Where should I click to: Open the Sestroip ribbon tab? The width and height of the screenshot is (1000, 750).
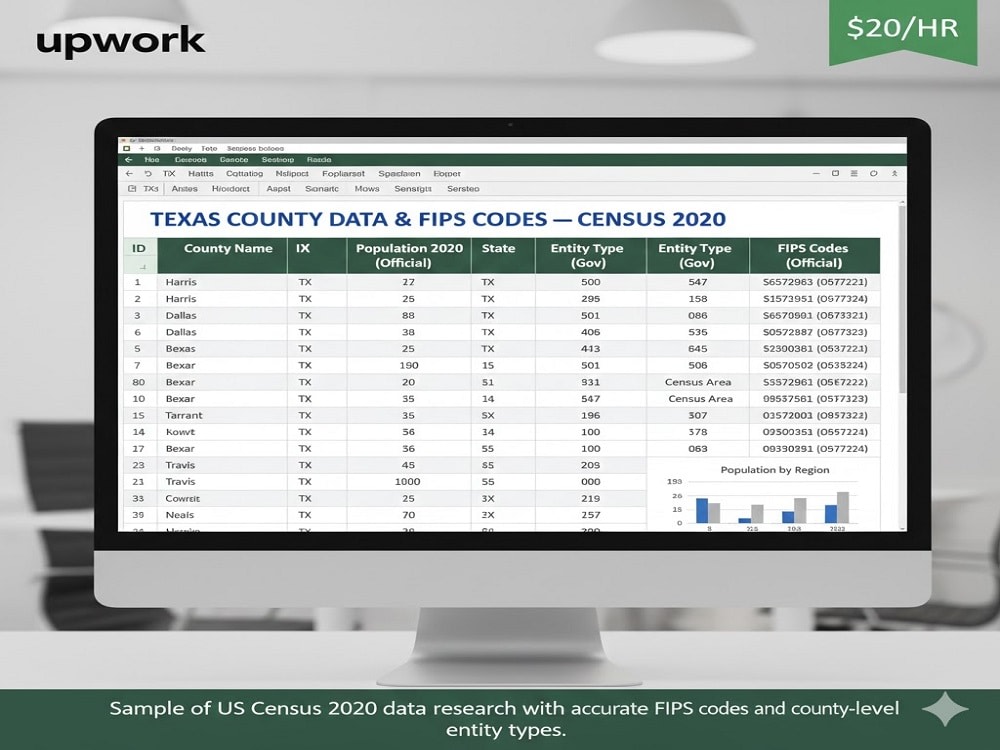point(277,160)
